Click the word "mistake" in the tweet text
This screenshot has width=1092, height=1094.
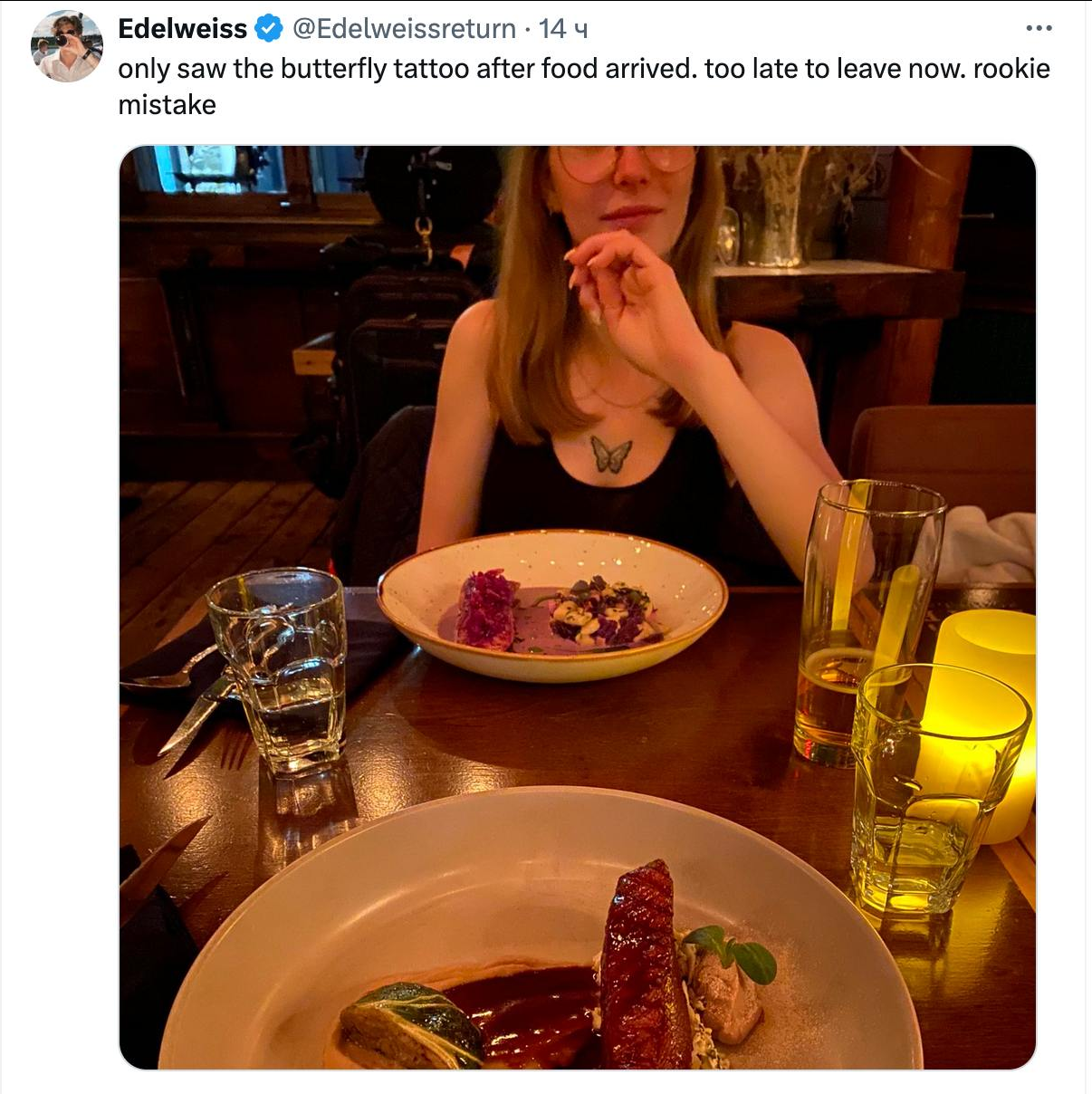coord(168,105)
